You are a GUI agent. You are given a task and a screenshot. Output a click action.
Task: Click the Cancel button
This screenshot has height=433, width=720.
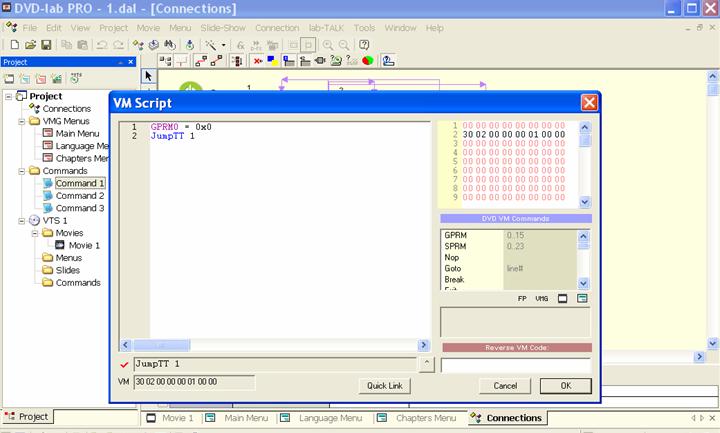(505, 386)
